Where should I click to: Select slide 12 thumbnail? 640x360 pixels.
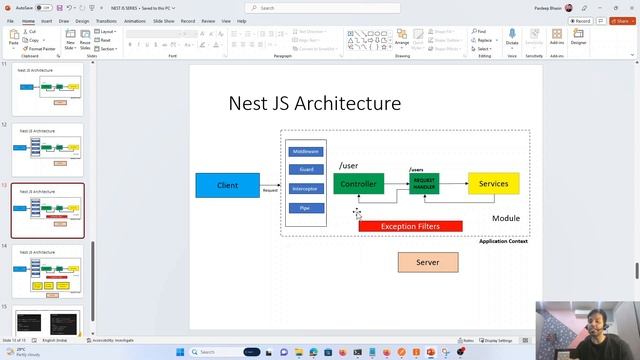[x=48, y=150]
